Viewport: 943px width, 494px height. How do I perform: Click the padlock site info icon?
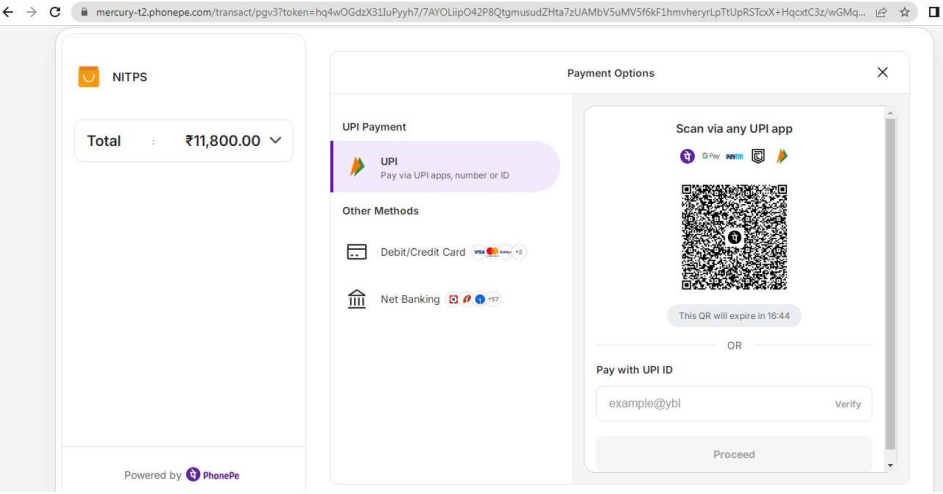(x=84, y=12)
